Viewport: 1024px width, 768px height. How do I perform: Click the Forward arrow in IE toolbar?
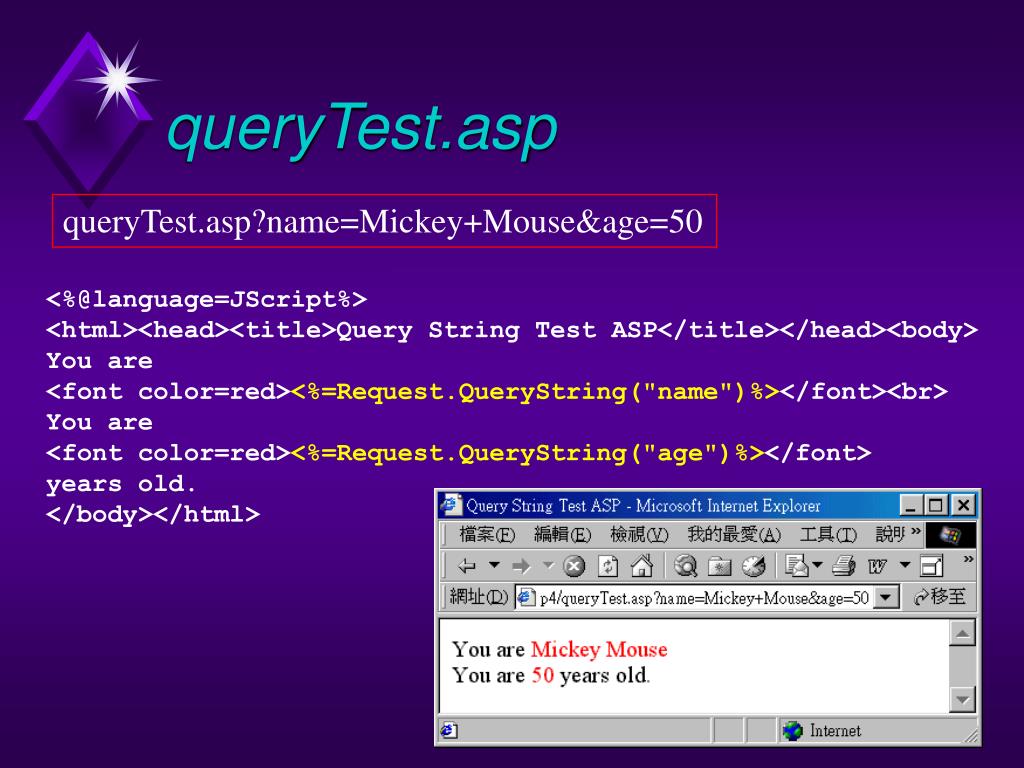tap(521, 566)
